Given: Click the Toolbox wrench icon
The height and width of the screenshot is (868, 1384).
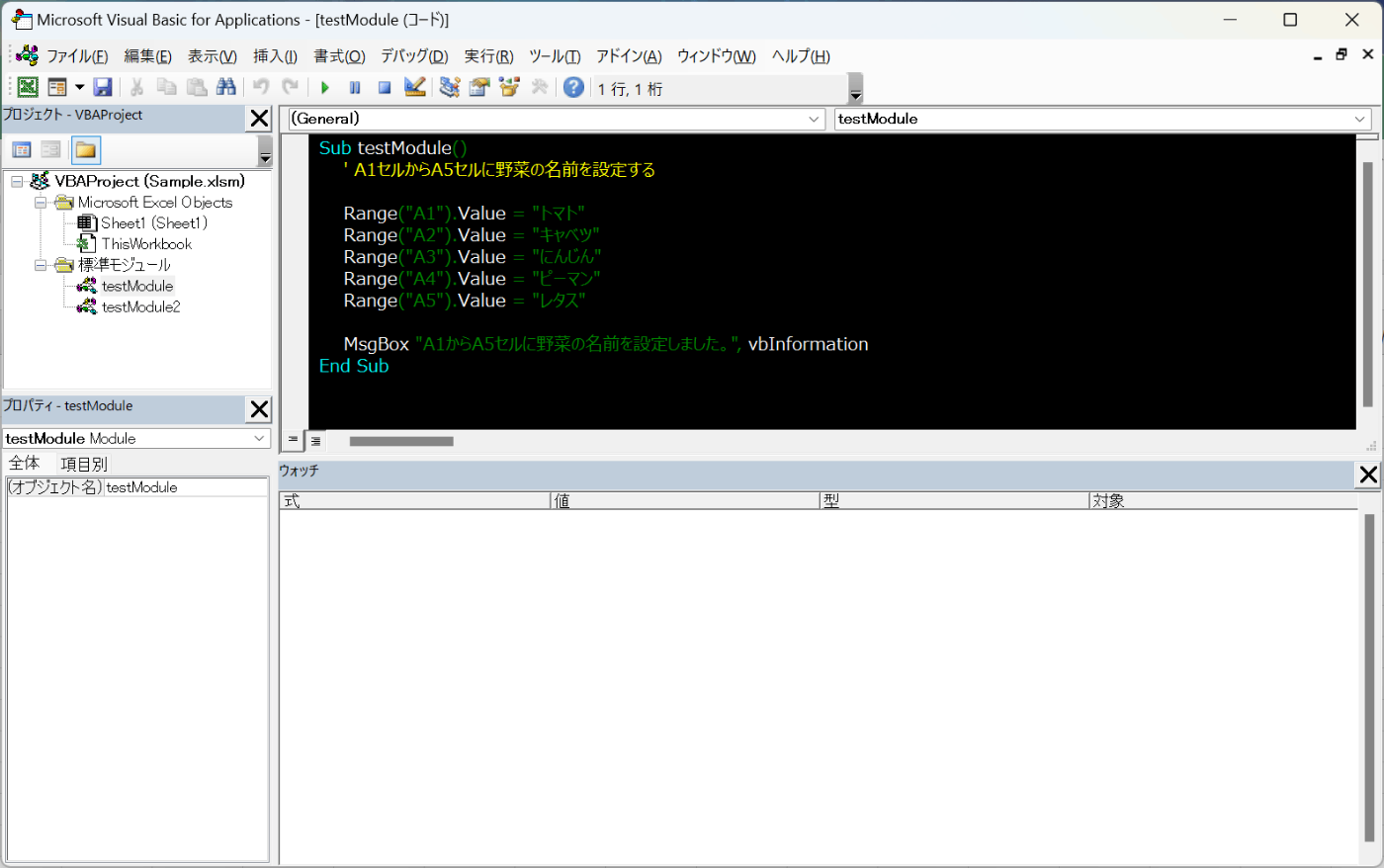Looking at the screenshot, I should pos(539,88).
